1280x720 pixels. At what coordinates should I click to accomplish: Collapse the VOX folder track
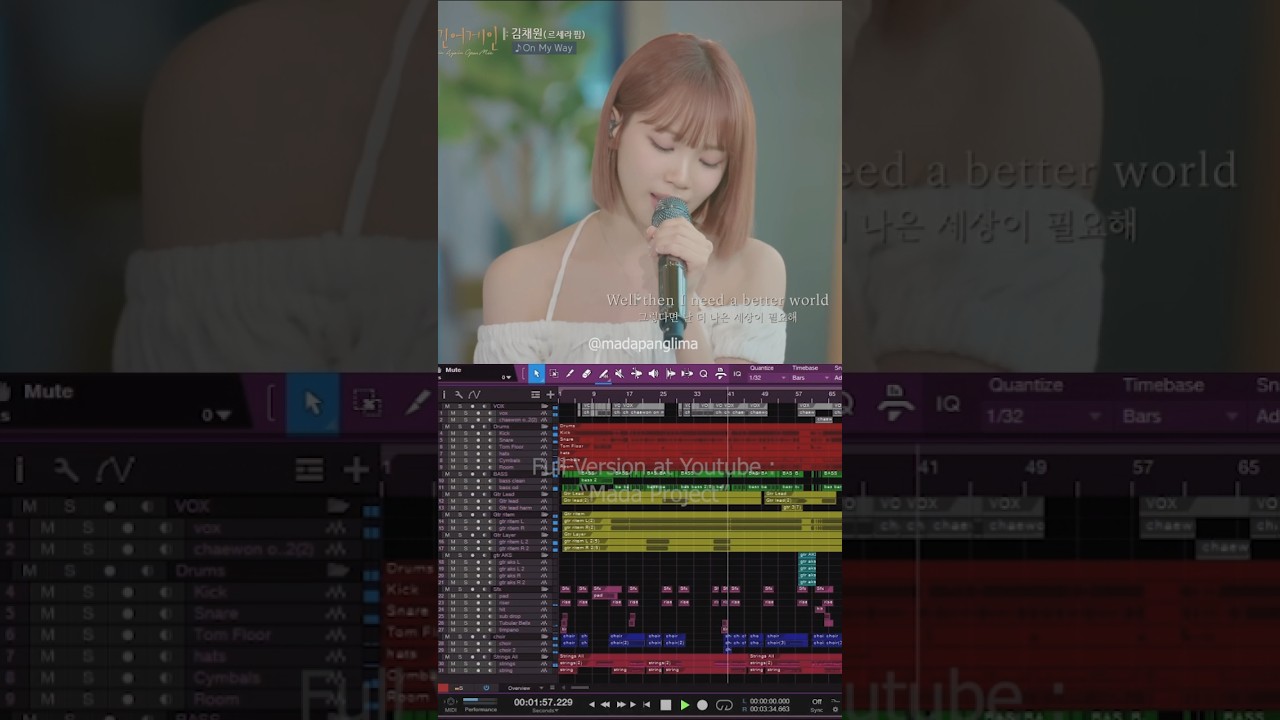545,406
